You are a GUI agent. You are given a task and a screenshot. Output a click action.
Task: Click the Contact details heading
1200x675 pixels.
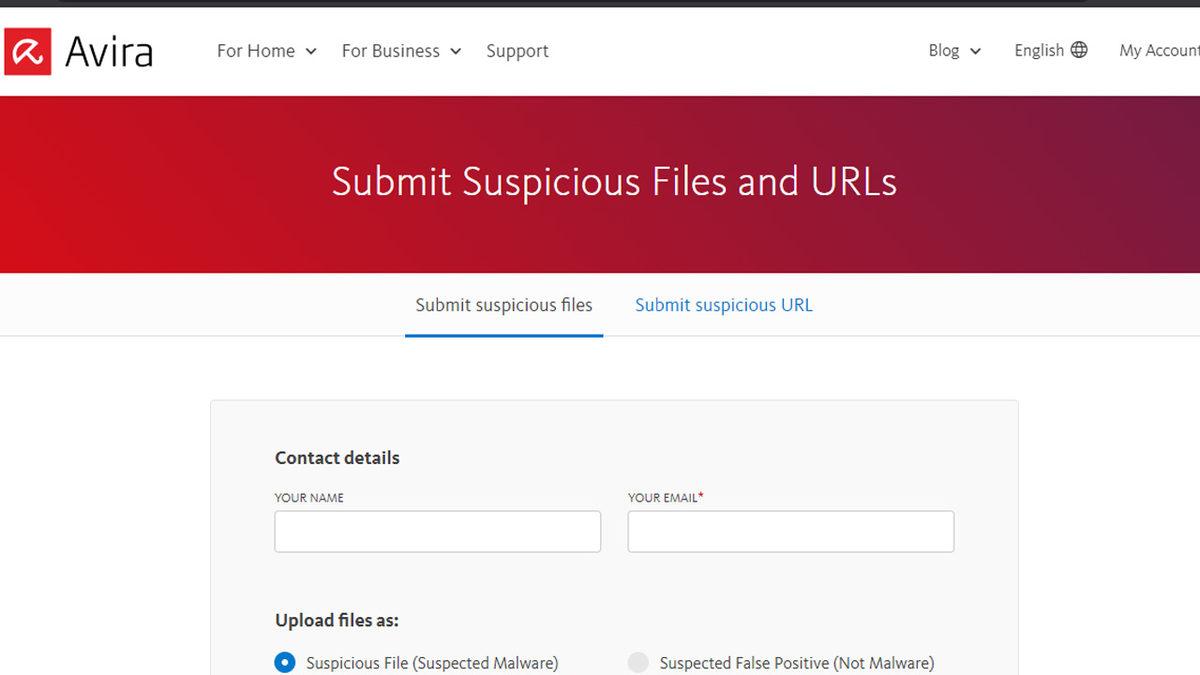point(337,458)
